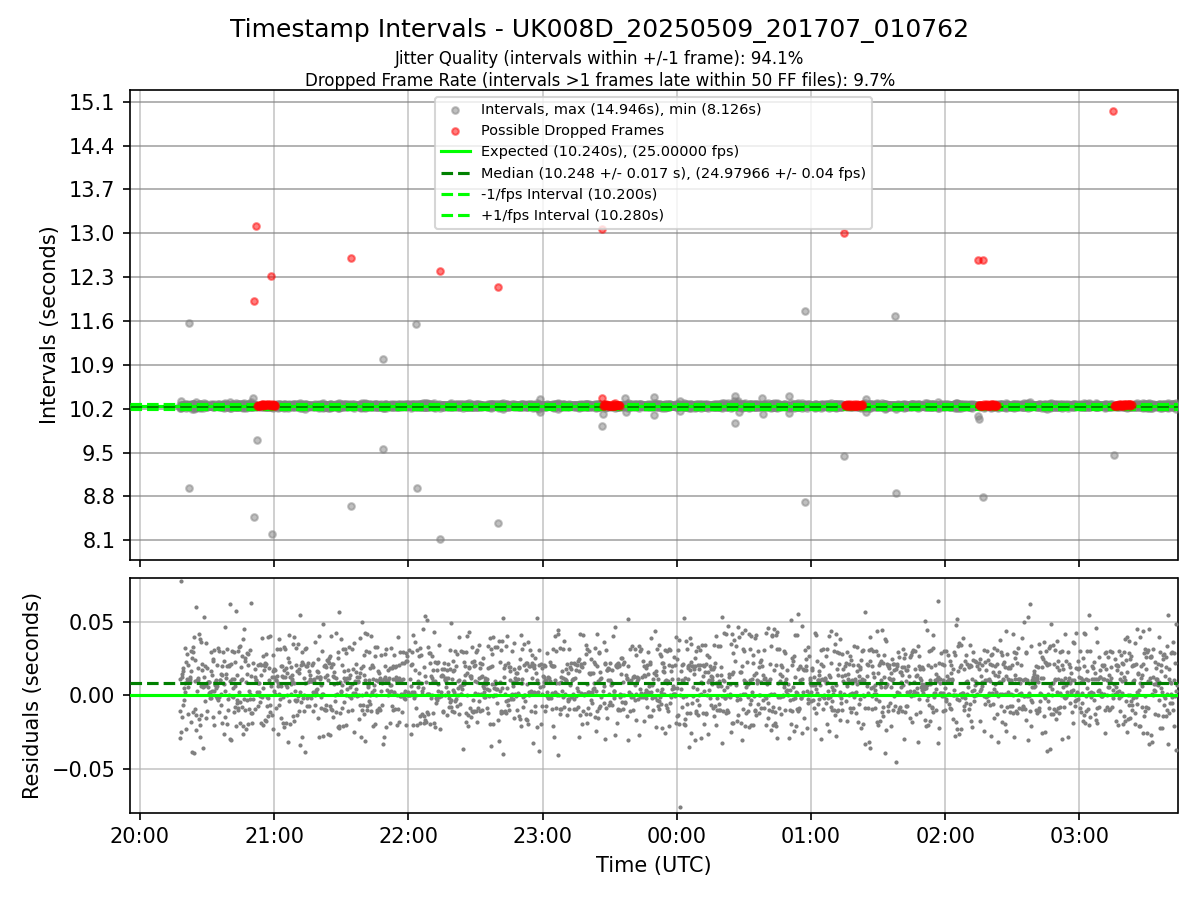Click the 'Jitter Quality' 94.1% subtitle line
1200x900 pixels.
pyautogui.click(x=599, y=59)
